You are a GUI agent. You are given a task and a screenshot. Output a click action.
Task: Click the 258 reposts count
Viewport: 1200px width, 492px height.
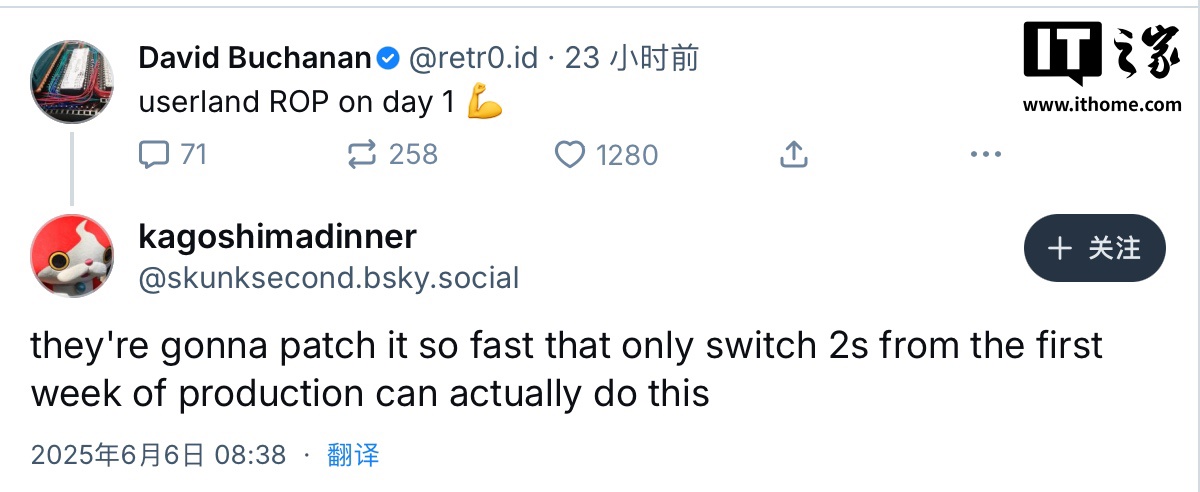coord(414,154)
